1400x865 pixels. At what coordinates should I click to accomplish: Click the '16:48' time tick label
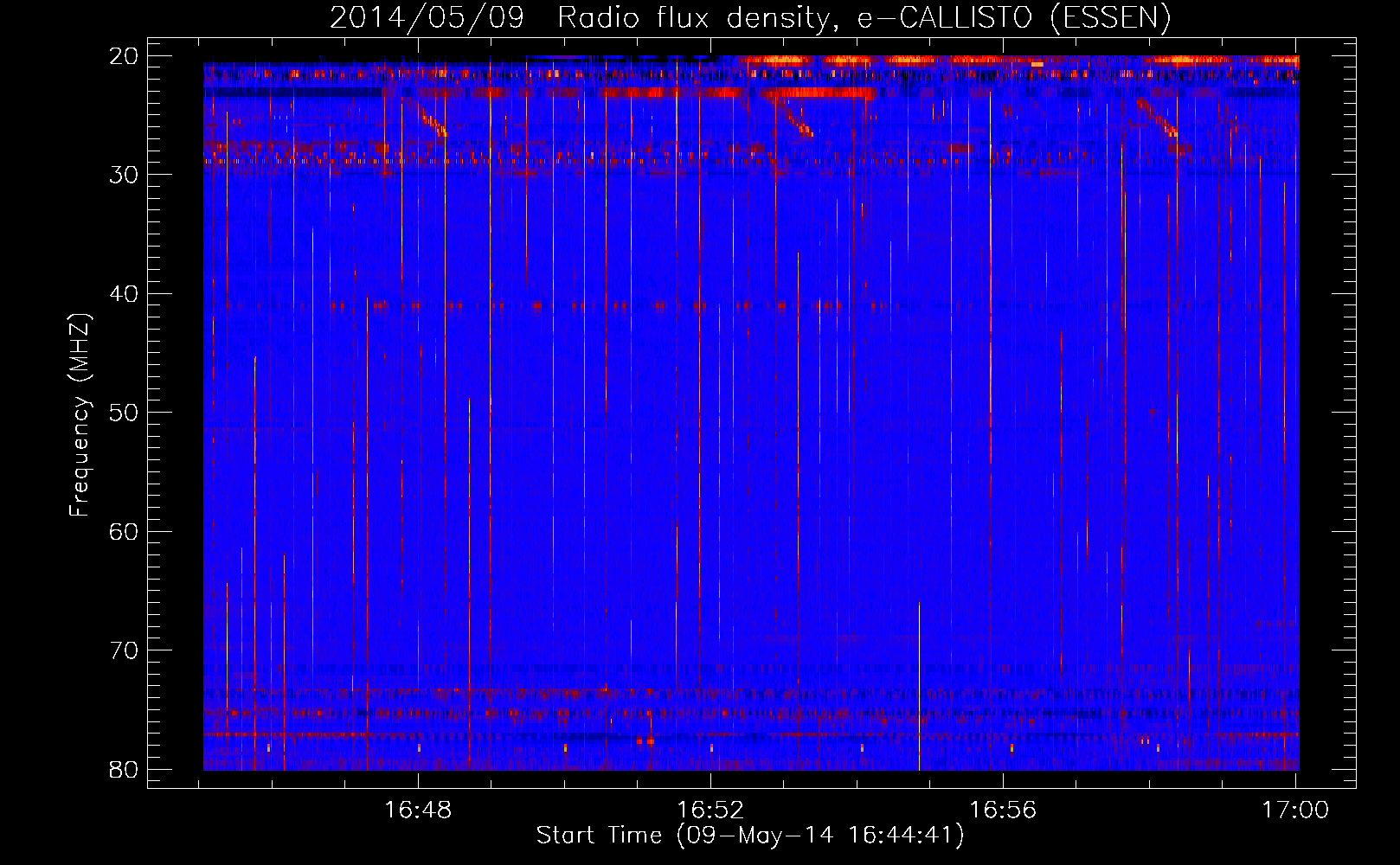pyautogui.click(x=418, y=810)
